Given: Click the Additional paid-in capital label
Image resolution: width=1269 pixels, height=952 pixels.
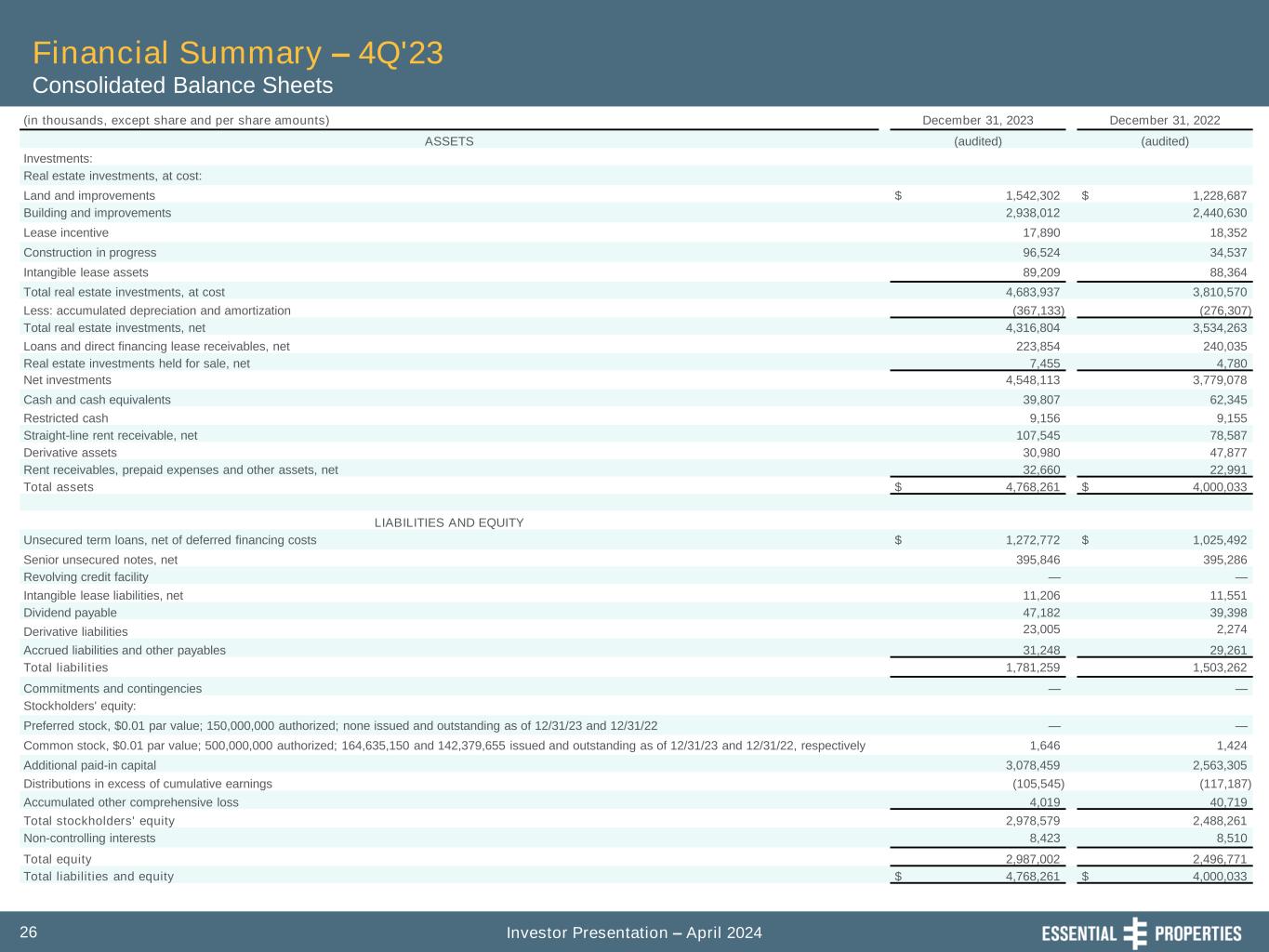Looking at the screenshot, I should click(89, 765).
